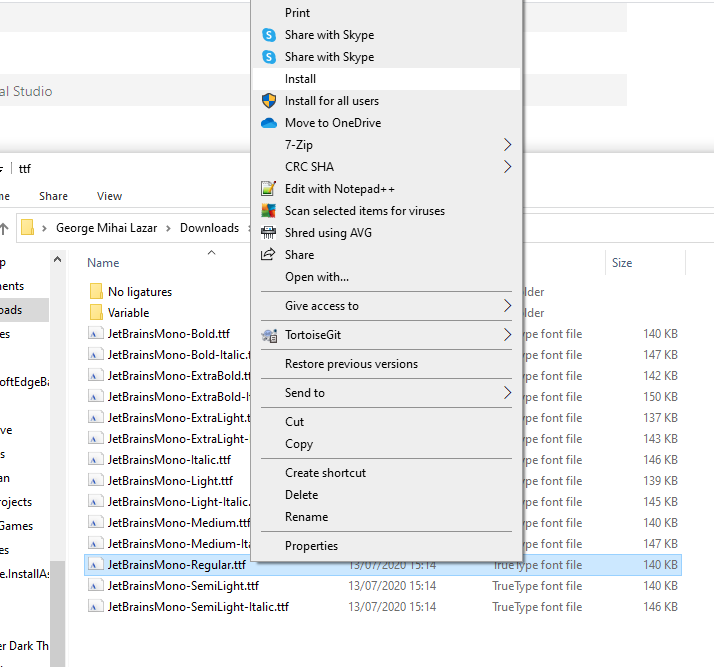Click the No ligatures folder icon
This screenshot has height=667, width=714.
(x=96, y=291)
